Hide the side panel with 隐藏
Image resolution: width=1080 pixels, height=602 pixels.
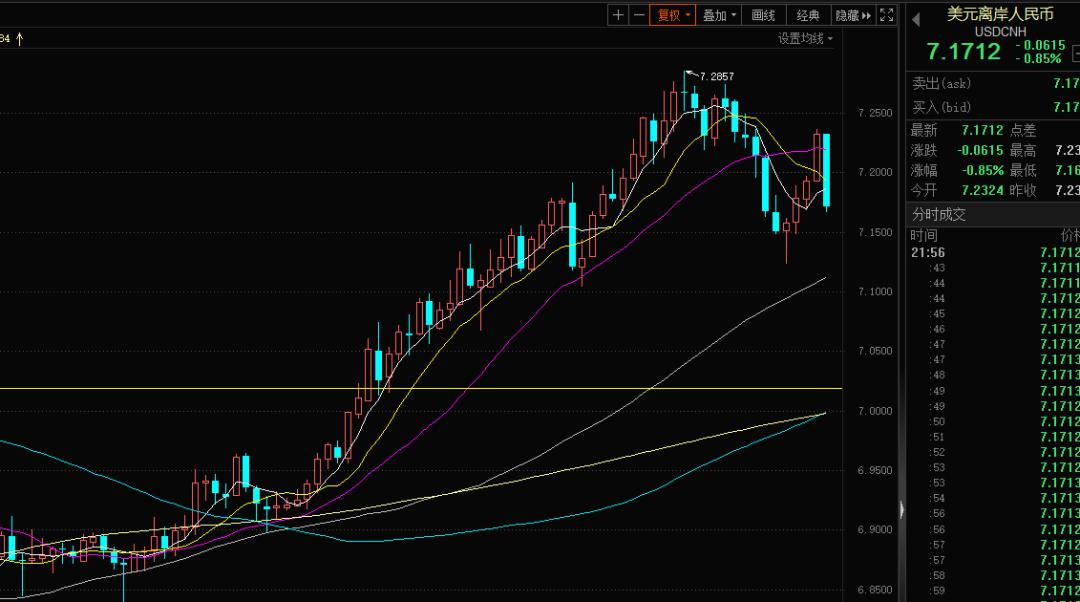pos(852,15)
